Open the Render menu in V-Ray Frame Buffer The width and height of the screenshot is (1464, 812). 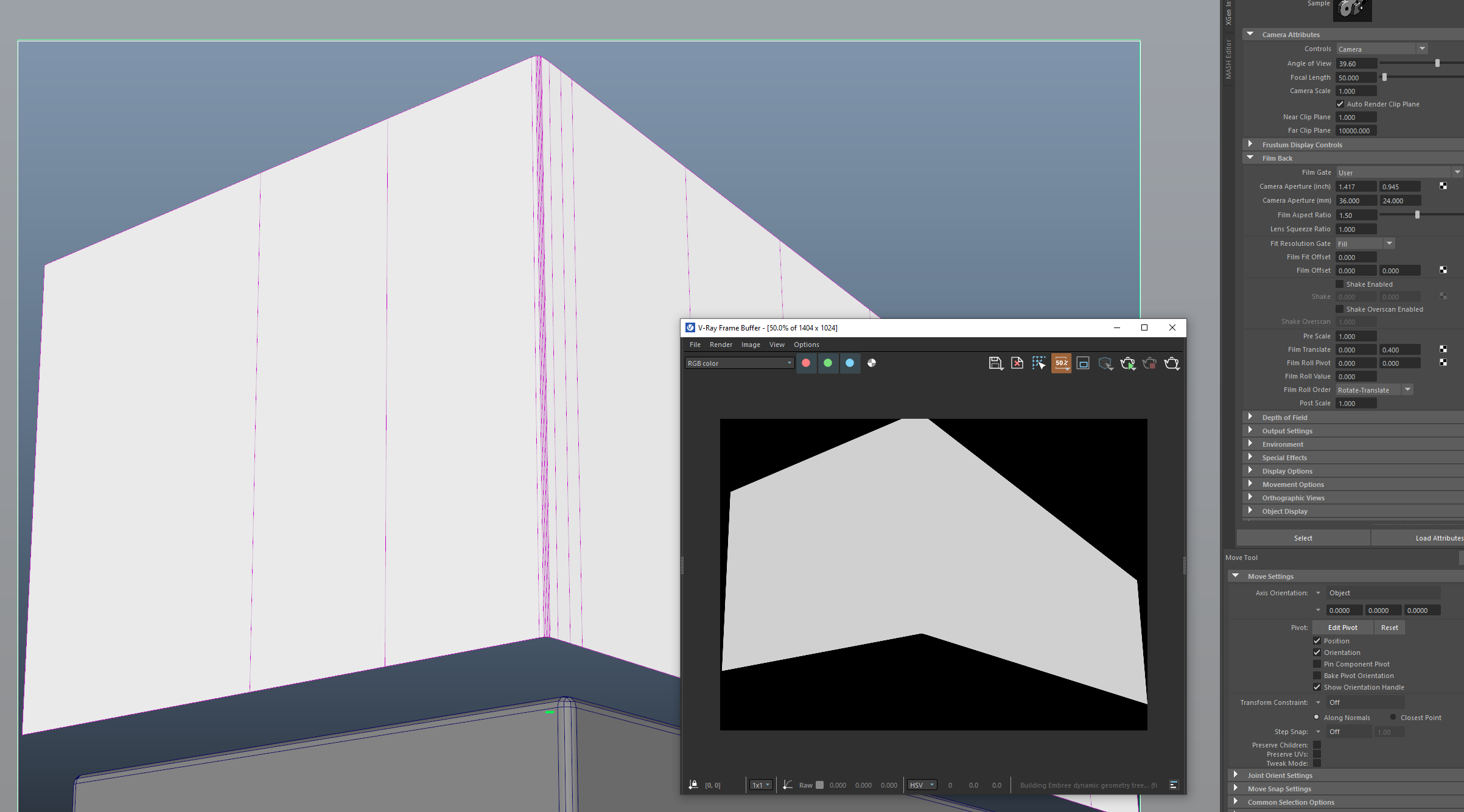(x=721, y=345)
